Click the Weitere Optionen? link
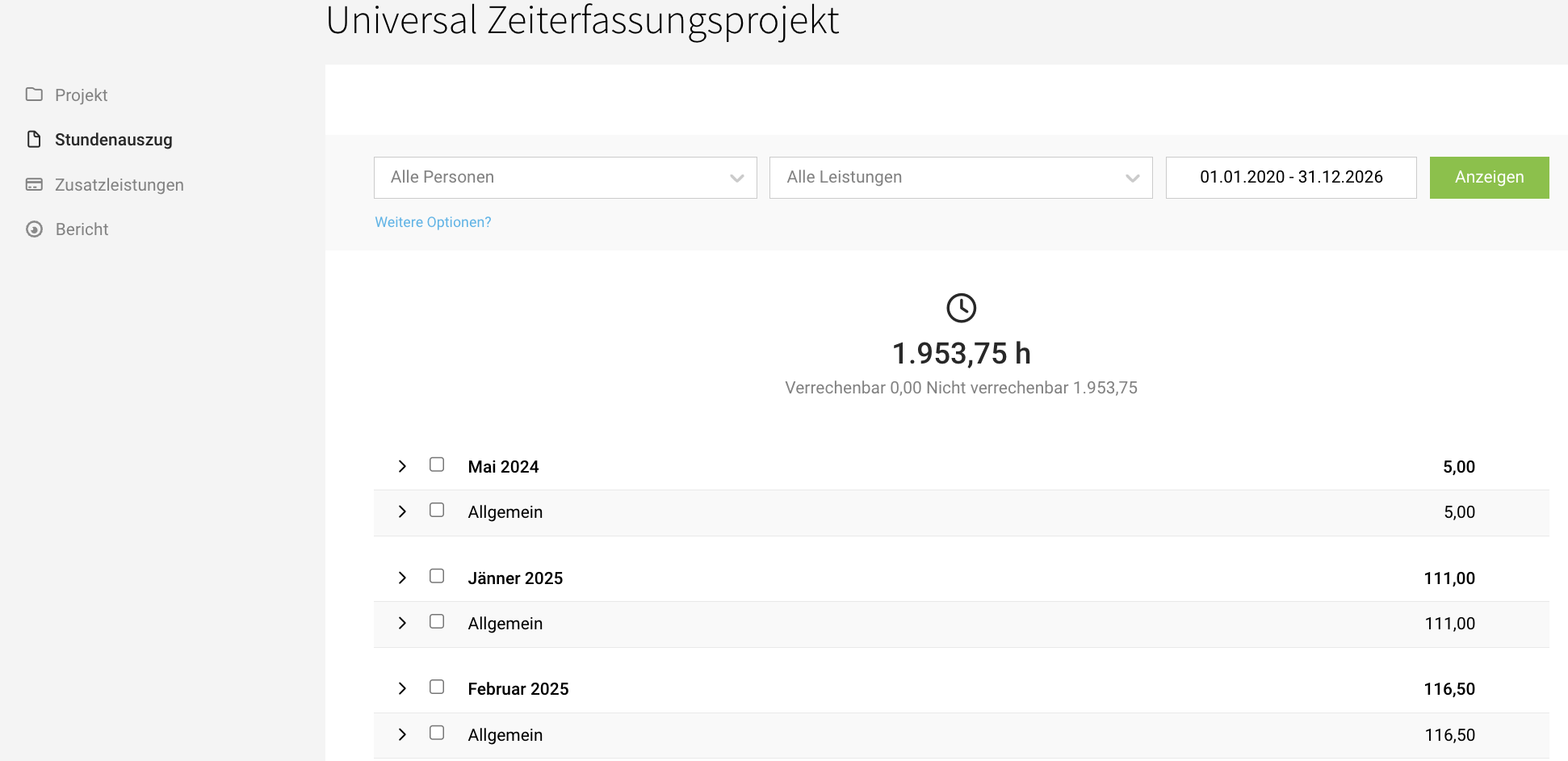The image size is (1568, 761). point(433,222)
